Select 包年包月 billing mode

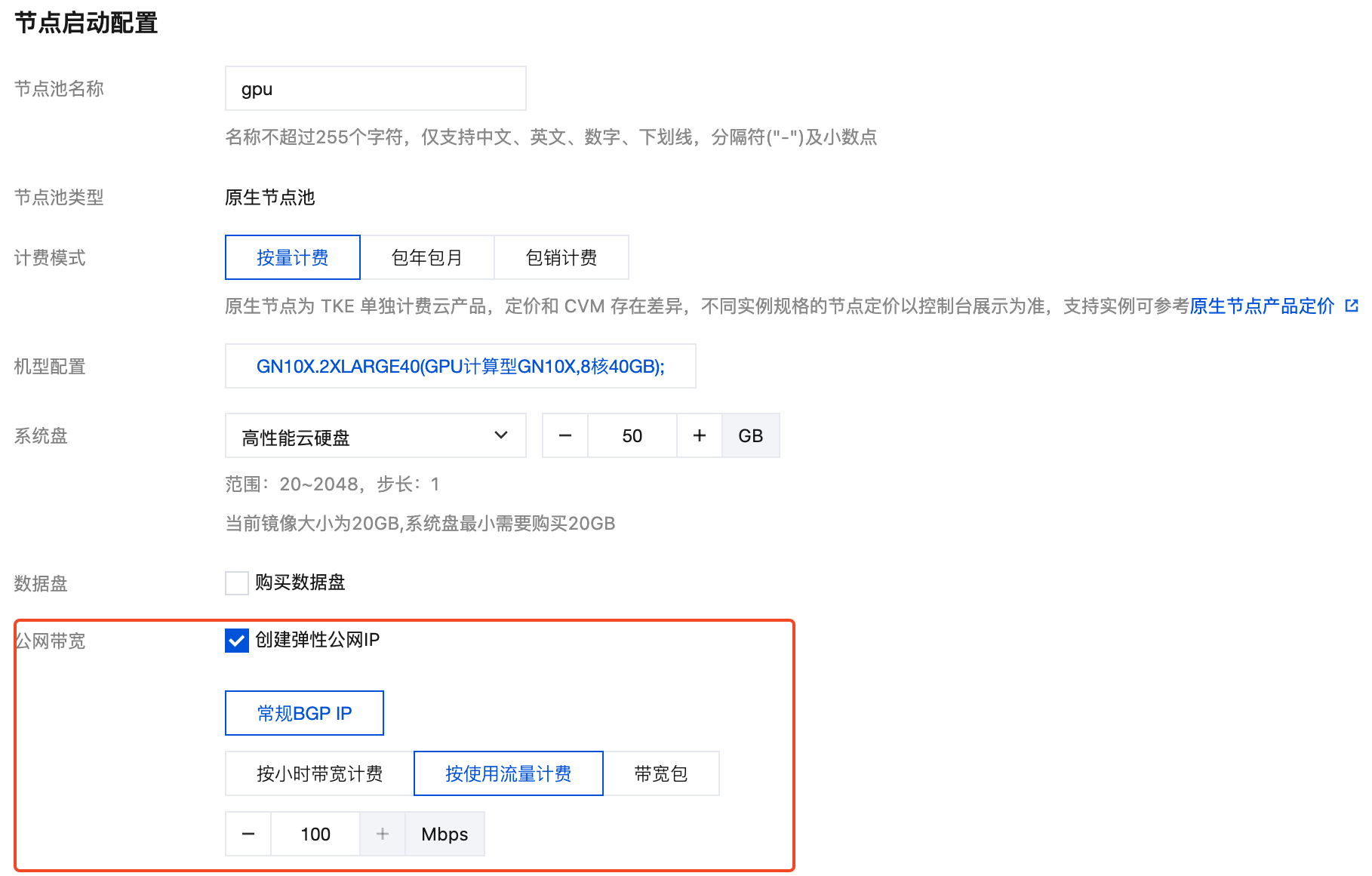[427, 257]
